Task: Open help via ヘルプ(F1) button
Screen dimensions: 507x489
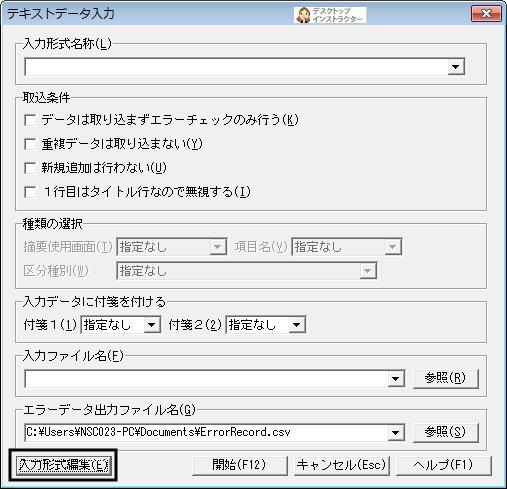Action: 443,465
